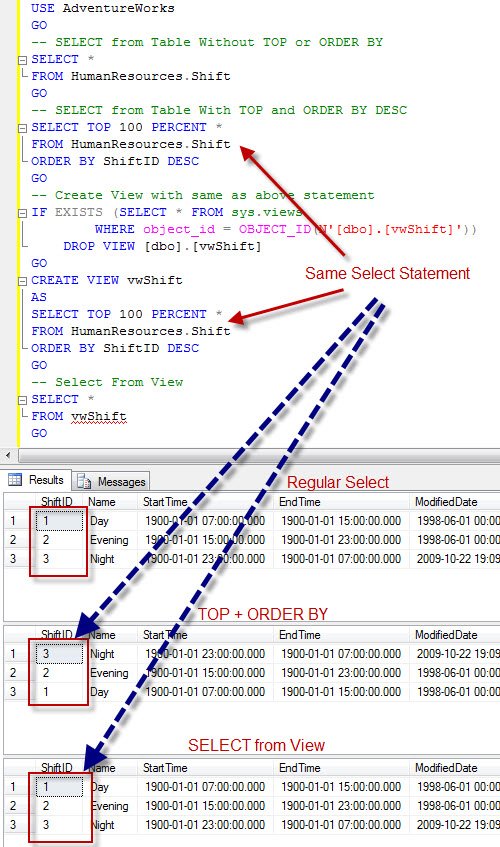This screenshot has height=847, width=500.
Task: Collapse the CREATE VIEW vwShift block
Action: coord(23,281)
